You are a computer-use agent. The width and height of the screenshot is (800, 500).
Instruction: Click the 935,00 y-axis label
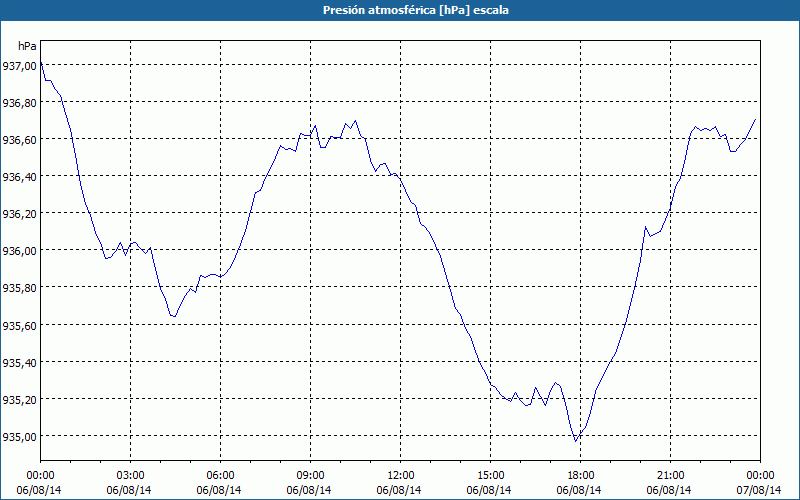(19, 436)
